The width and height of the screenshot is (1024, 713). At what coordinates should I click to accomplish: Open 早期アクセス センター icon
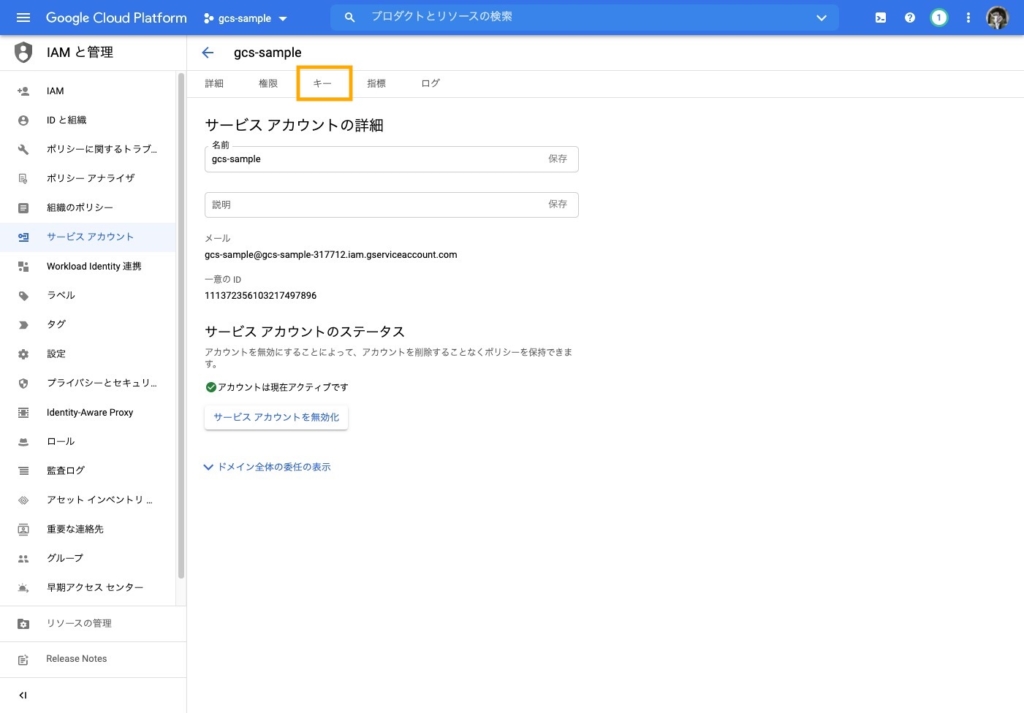23,588
